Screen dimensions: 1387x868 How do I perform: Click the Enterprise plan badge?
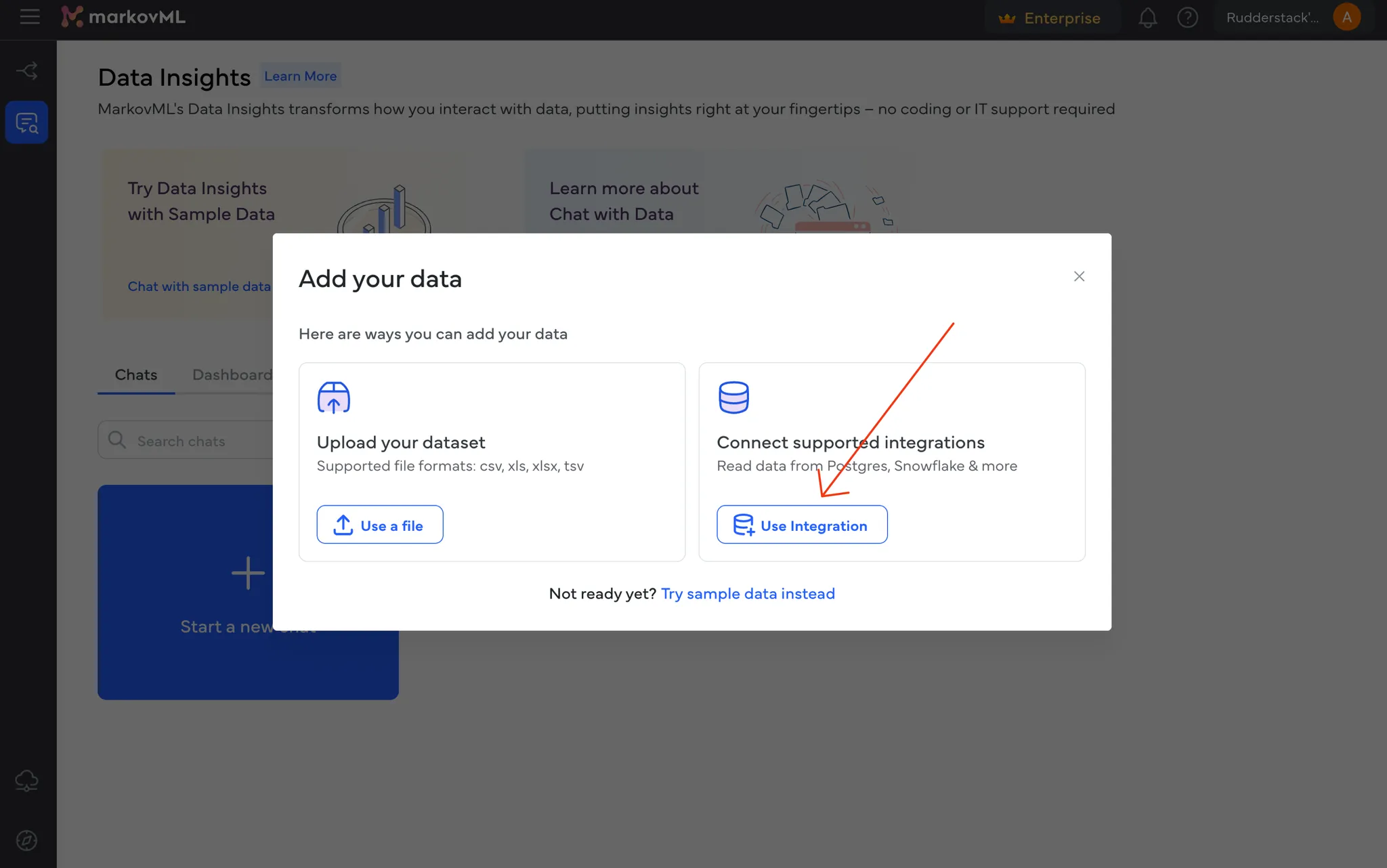click(1050, 18)
